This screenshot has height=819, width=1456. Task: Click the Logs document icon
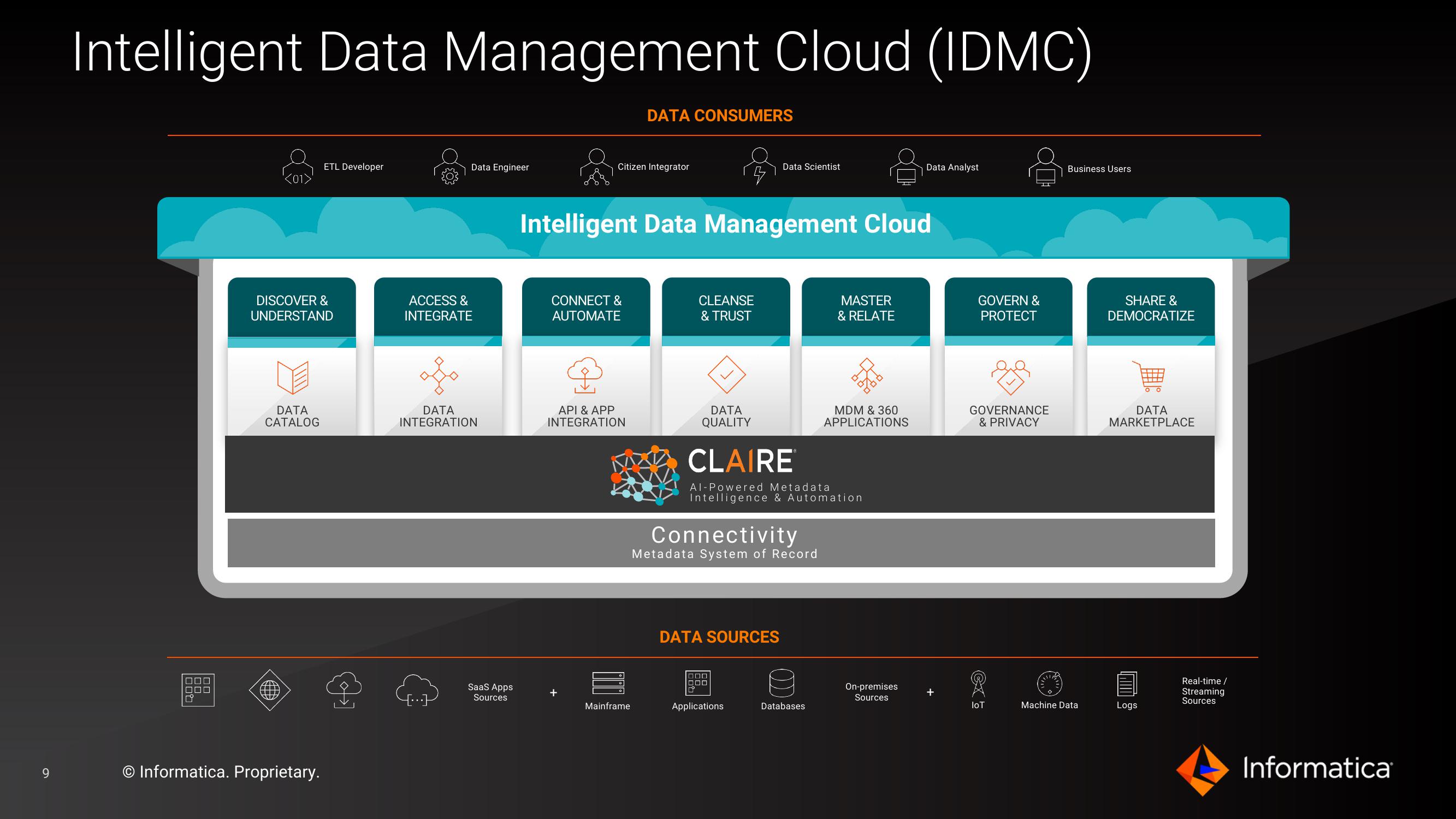click(1127, 684)
